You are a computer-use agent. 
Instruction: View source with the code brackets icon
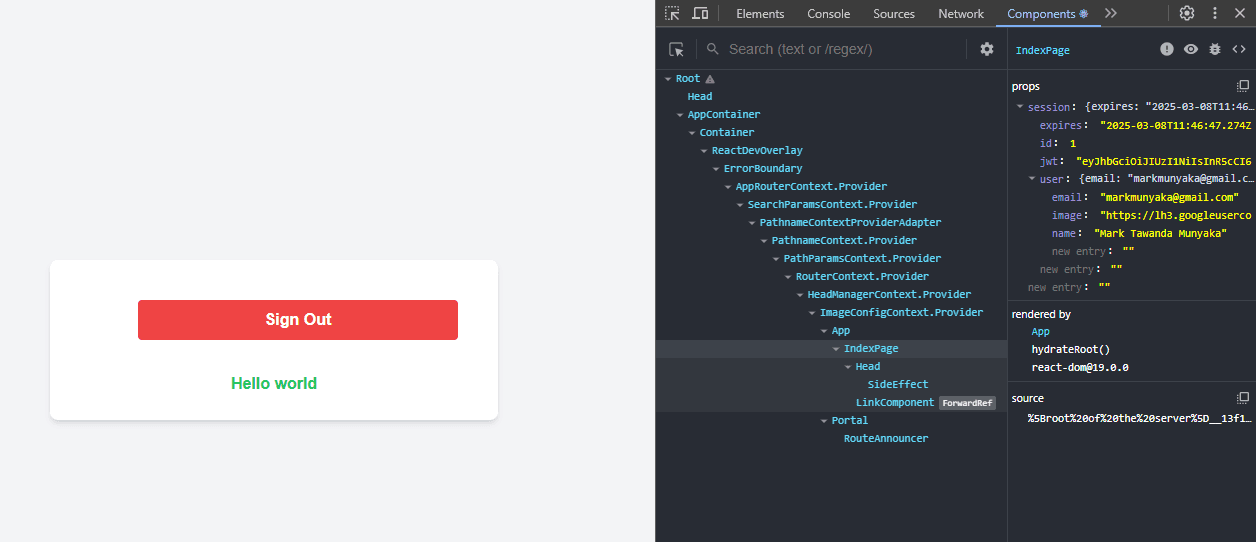(1239, 49)
